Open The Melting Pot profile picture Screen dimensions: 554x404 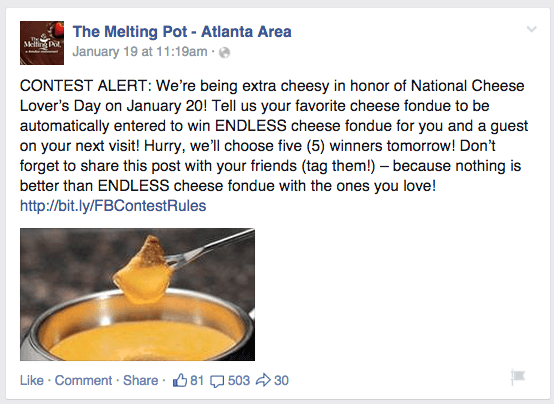tap(42, 43)
